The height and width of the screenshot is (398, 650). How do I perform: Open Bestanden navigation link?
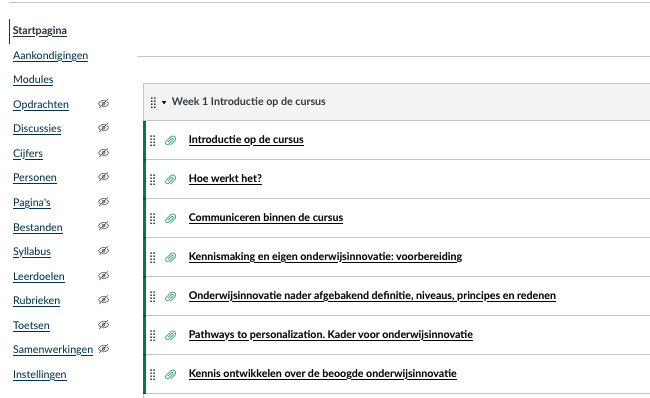[x=38, y=227]
